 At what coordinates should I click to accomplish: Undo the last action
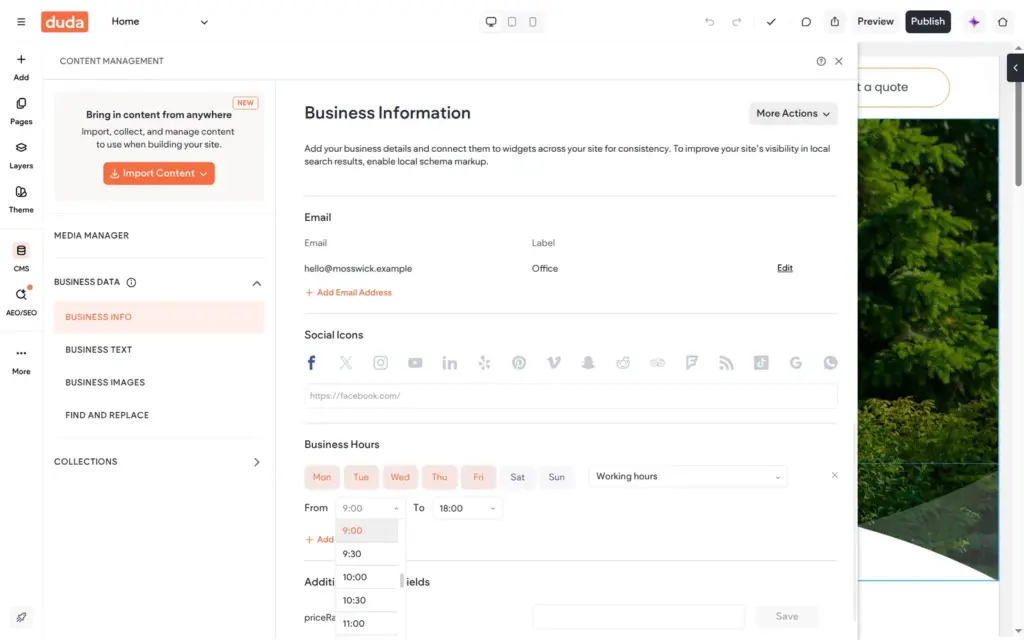pyautogui.click(x=709, y=22)
